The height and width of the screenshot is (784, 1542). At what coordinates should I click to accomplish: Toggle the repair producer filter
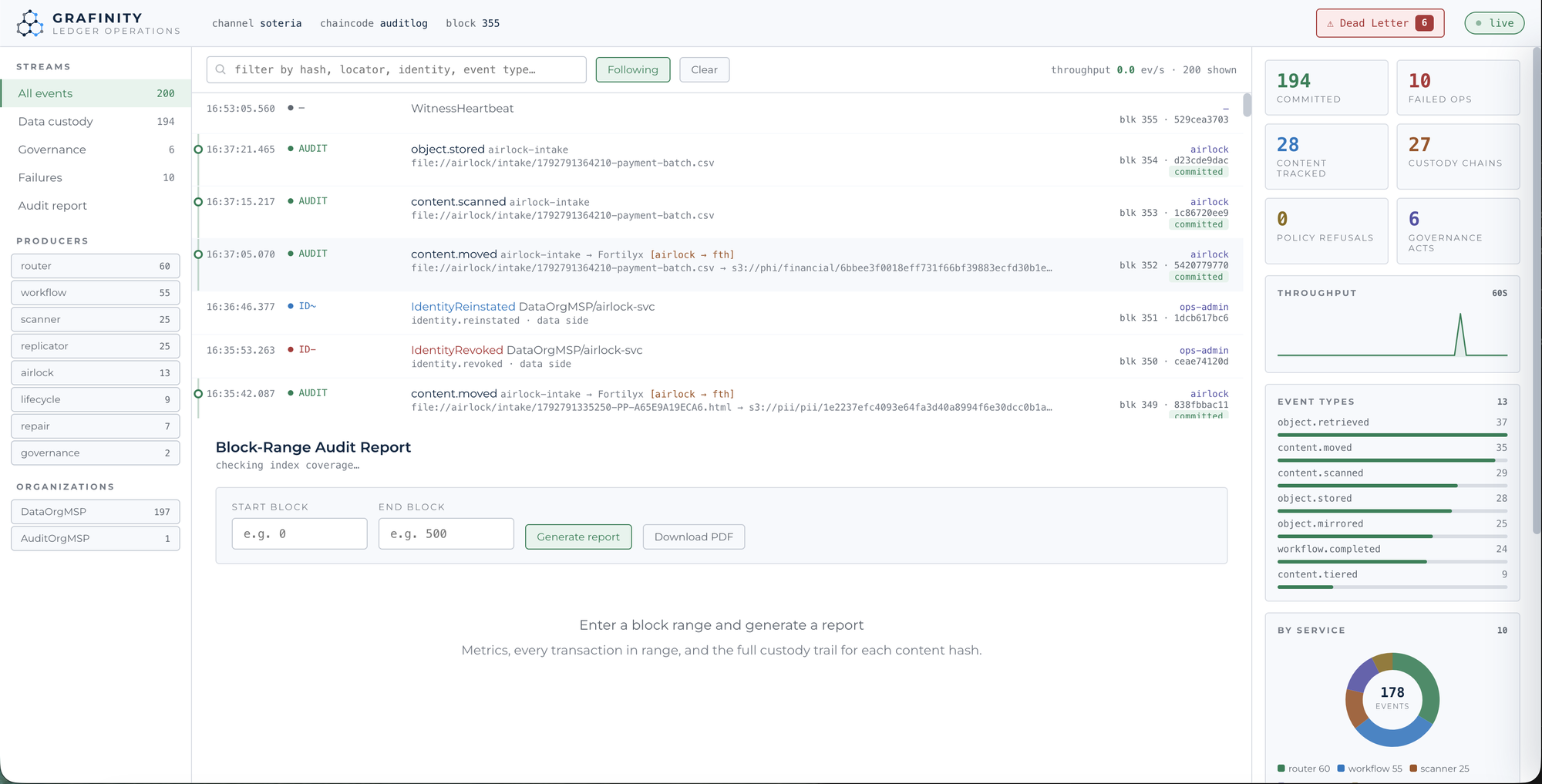(x=96, y=426)
